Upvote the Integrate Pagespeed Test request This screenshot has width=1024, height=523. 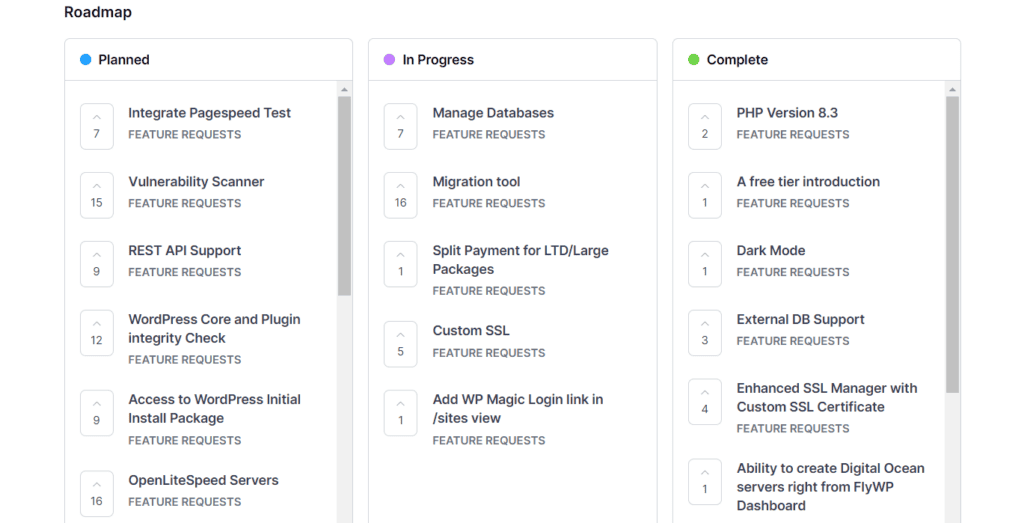(97, 126)
